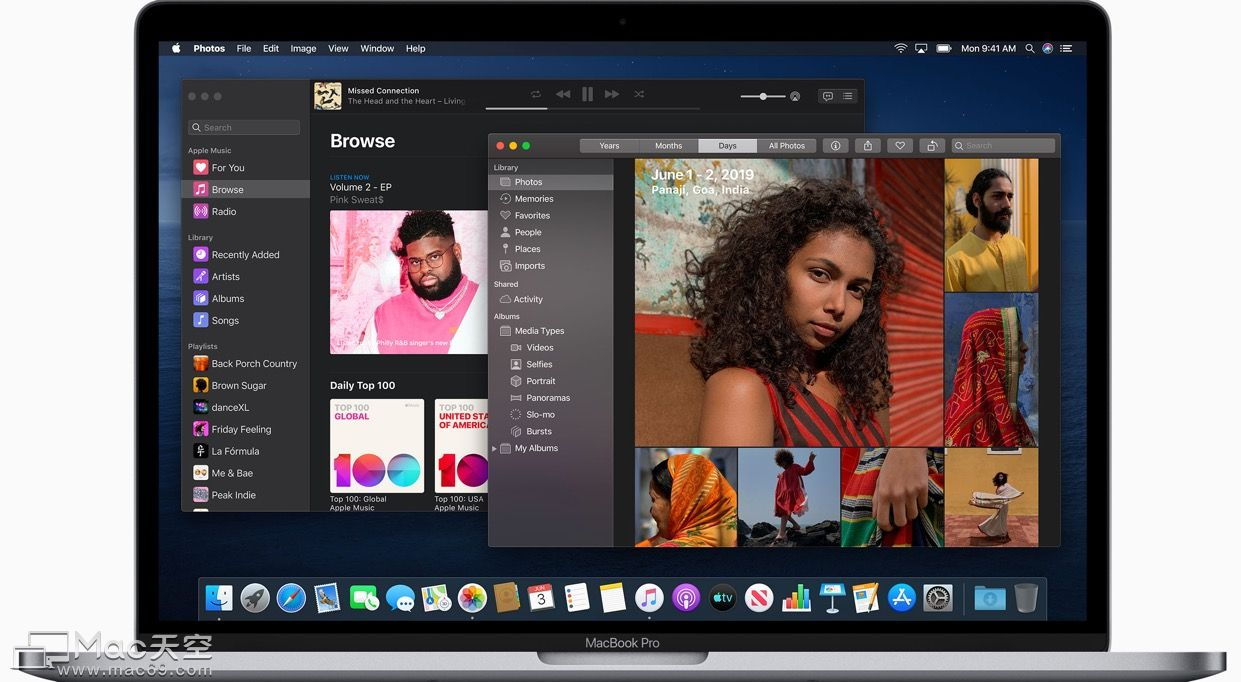The width and height of the screenshot is (1241, 682).
Task: Open Apple TV from the Dock
Action: pyautogui.click(x=723, y=598)
